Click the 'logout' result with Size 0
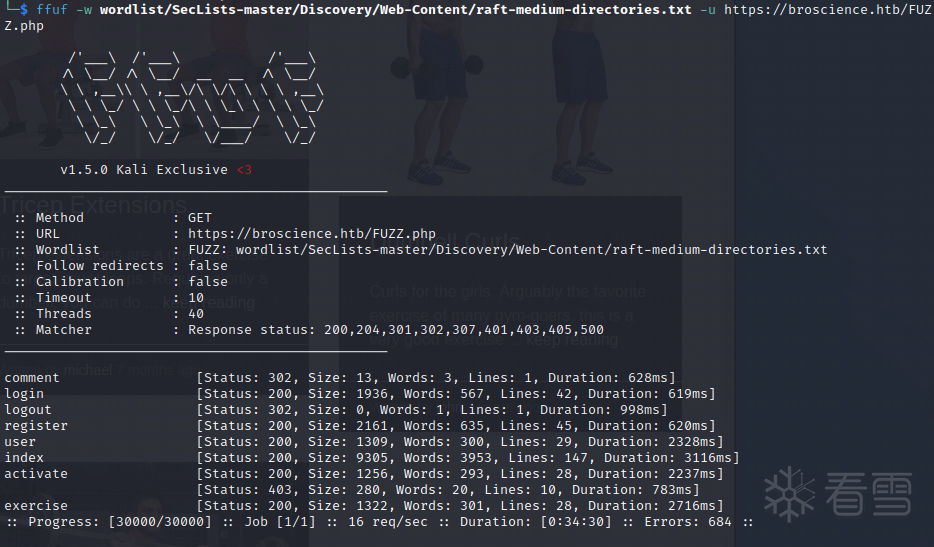Viewport: 934px width, 547px height. (x=336, y=410)
